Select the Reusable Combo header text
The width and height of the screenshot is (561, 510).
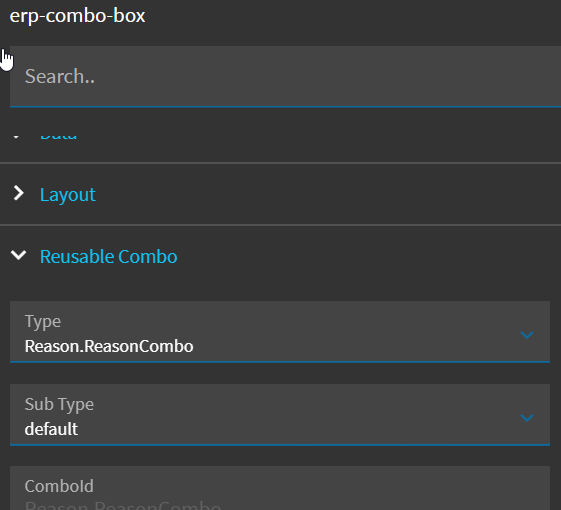108,256
